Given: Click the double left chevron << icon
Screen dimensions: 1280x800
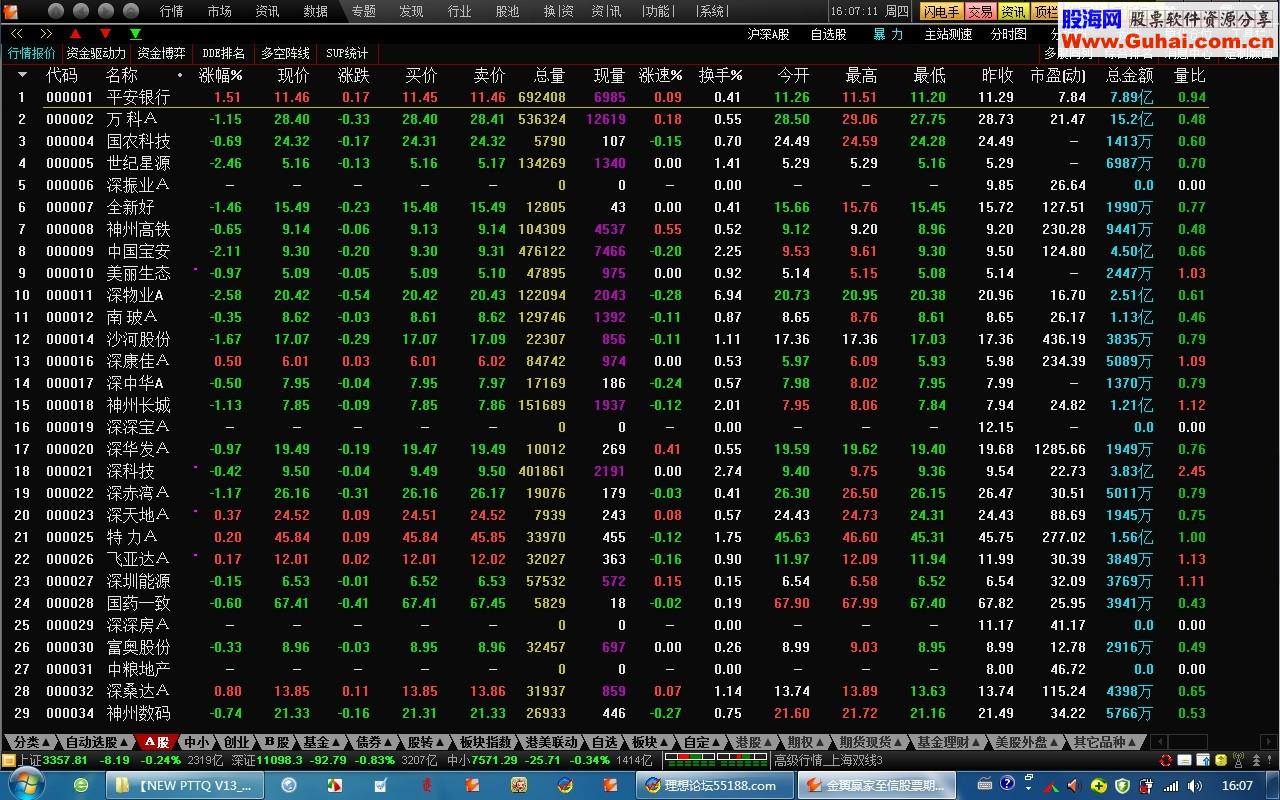Looking at the screenshot, I should click(17, 33).
